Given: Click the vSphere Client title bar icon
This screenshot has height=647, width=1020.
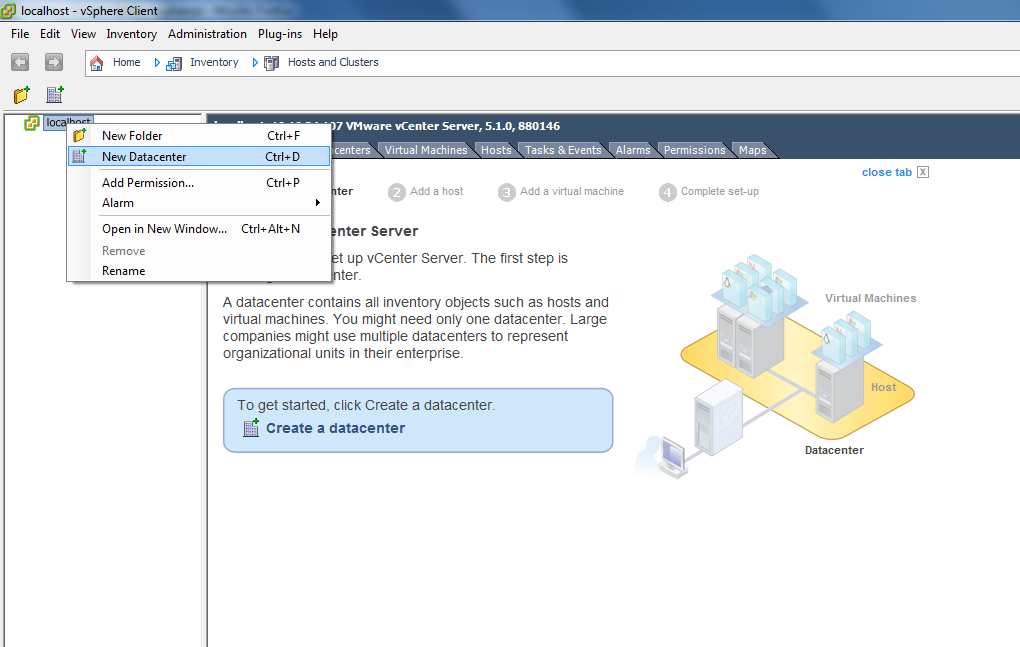Looking at the screenshot, I should 8,10.
